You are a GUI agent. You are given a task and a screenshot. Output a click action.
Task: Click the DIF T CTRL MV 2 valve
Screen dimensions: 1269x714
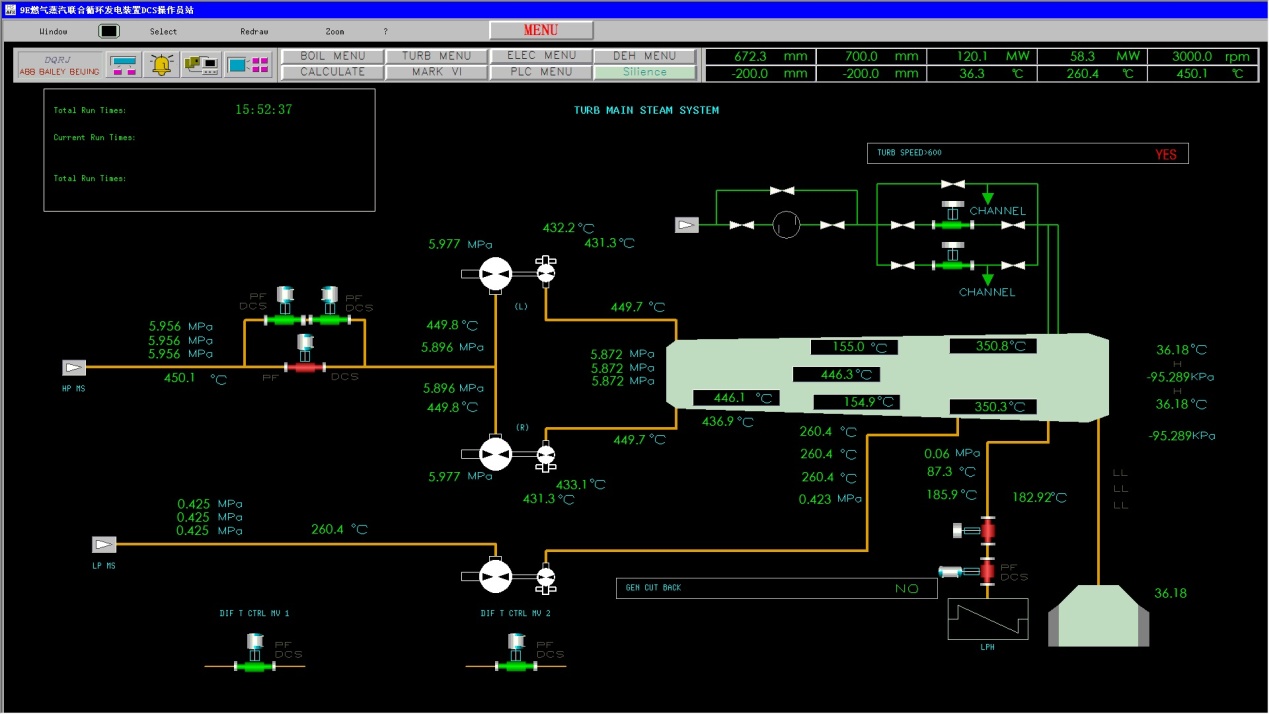coord(516,665)
